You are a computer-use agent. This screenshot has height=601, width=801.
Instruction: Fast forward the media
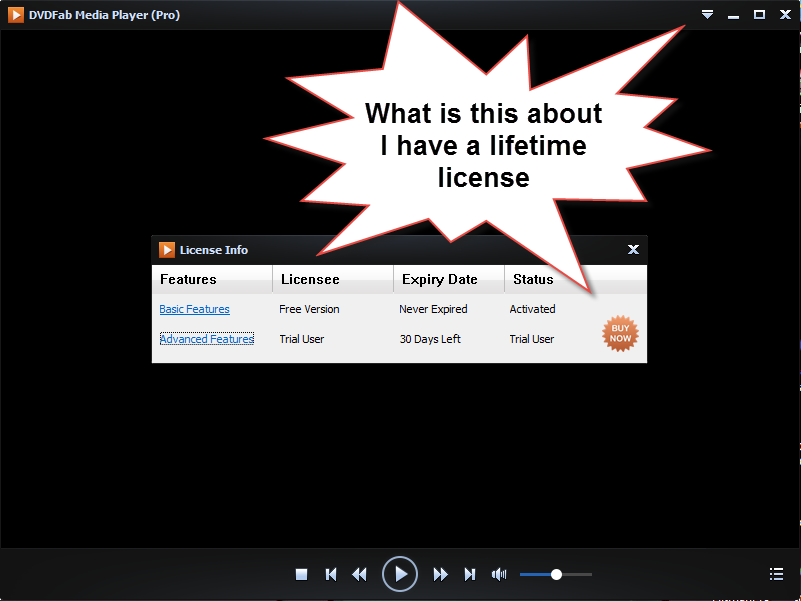[440, 574]
